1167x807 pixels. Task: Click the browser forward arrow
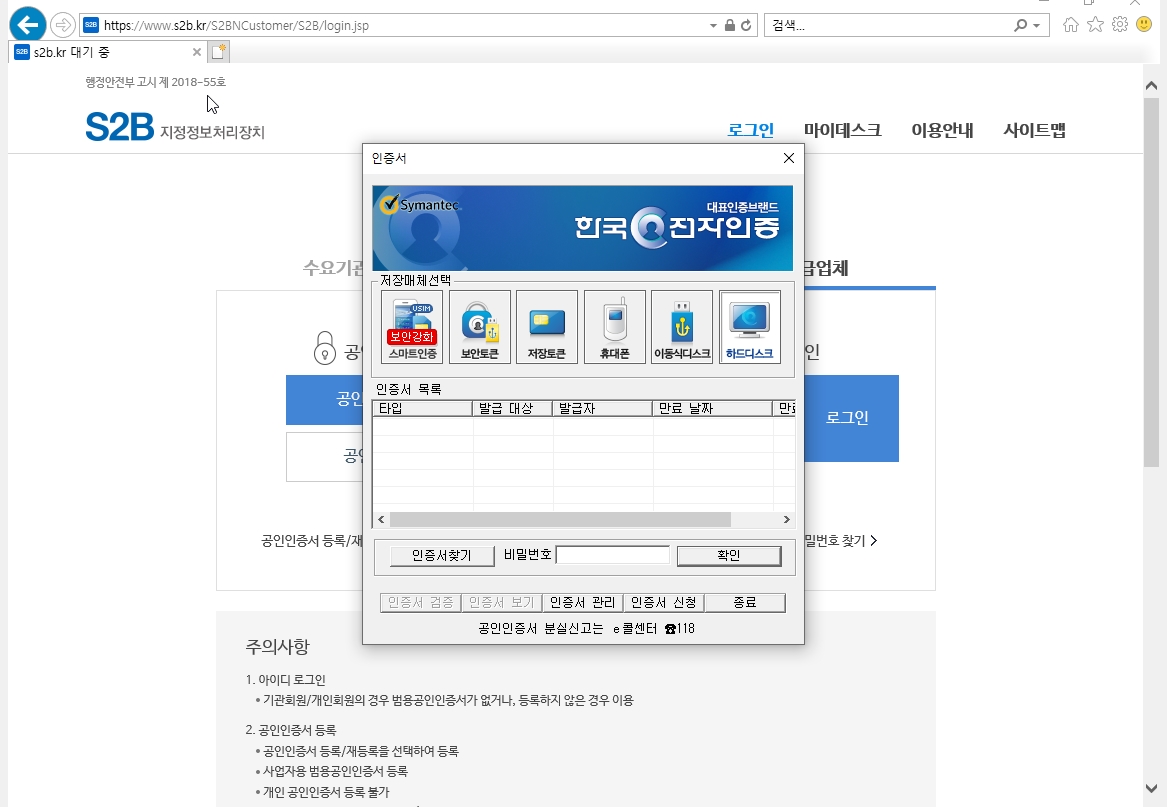tap(63, 25)
